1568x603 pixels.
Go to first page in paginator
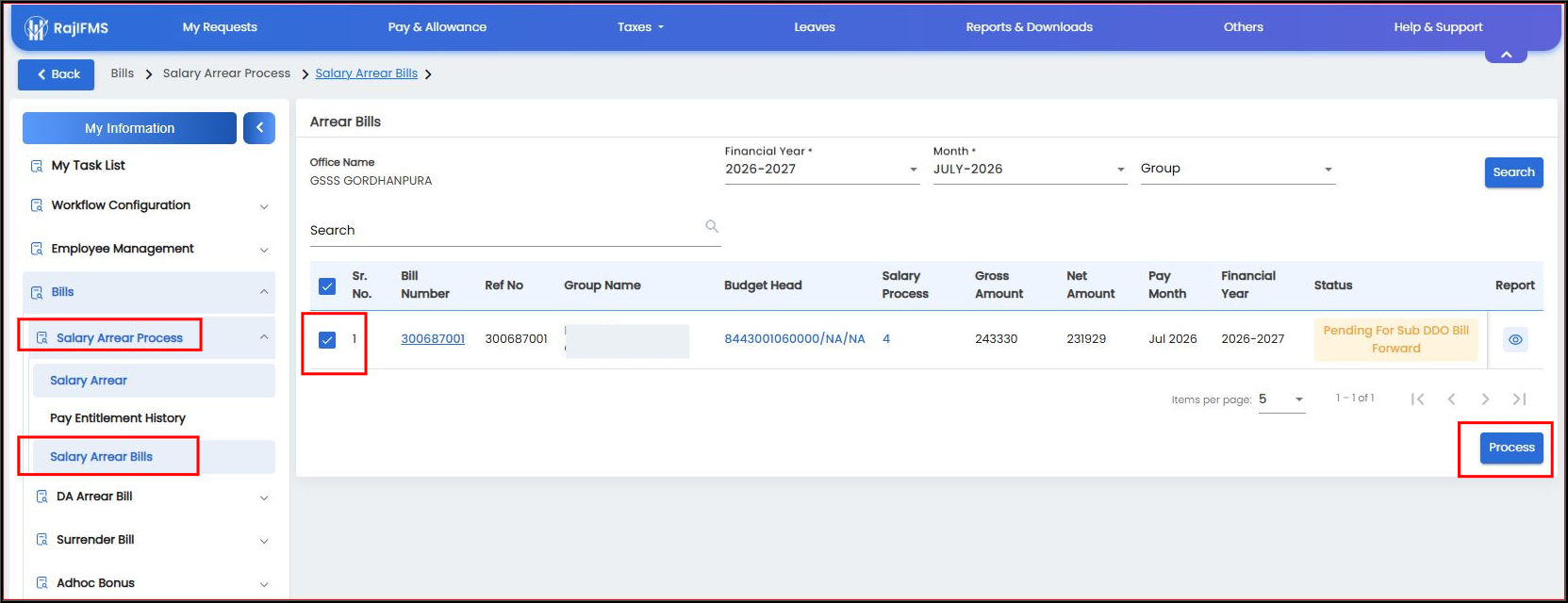[x=1417, y=399]
